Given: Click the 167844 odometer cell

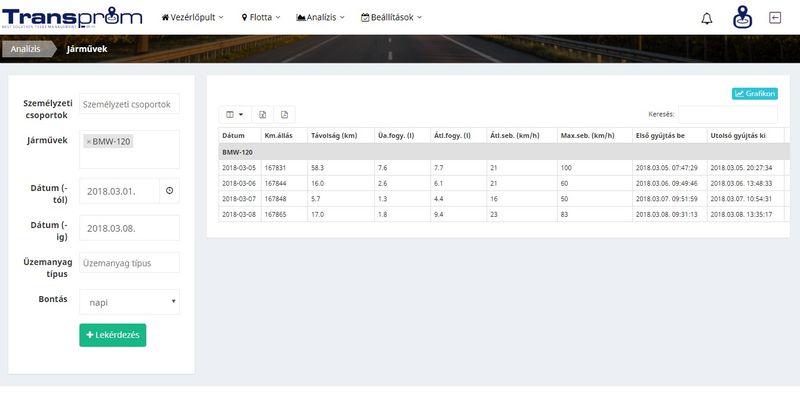Looking at the screenshot, I should coord(284,183).
